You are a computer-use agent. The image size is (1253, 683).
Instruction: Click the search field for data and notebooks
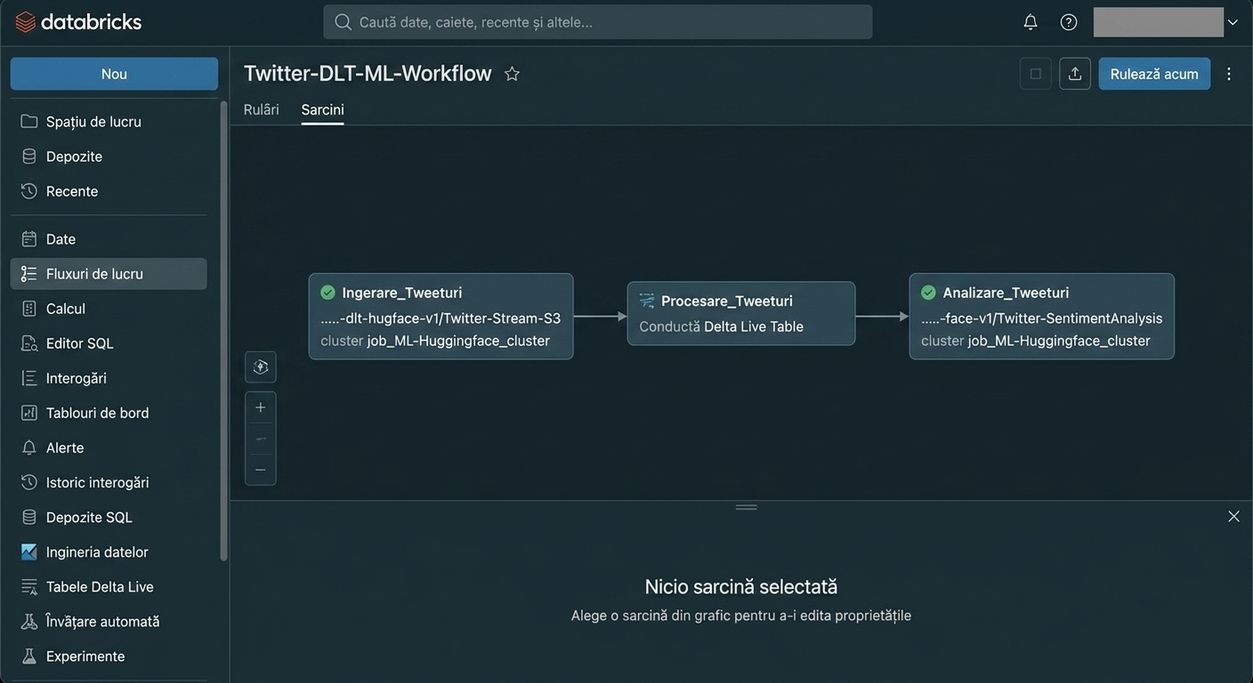click(x=597, y=21)
